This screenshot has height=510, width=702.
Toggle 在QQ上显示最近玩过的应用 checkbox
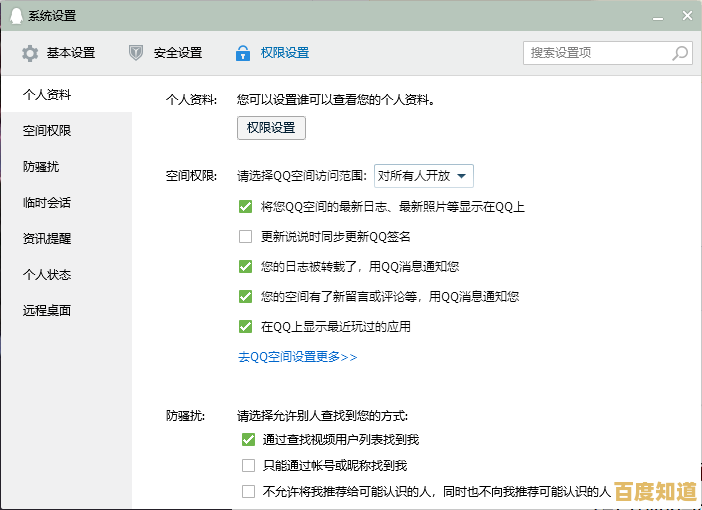point(245,327)
